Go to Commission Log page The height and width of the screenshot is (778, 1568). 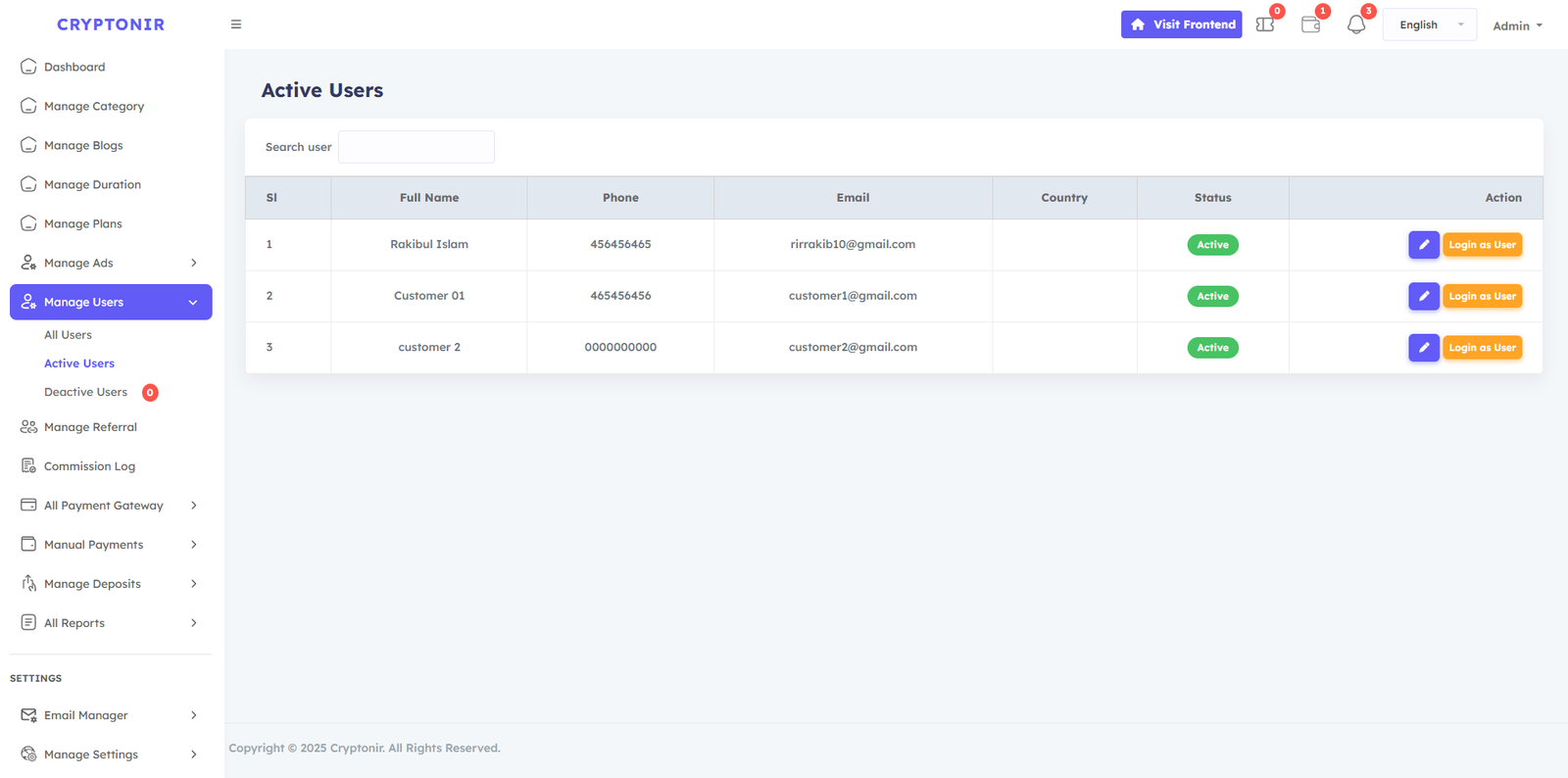(x=89, y=466)
